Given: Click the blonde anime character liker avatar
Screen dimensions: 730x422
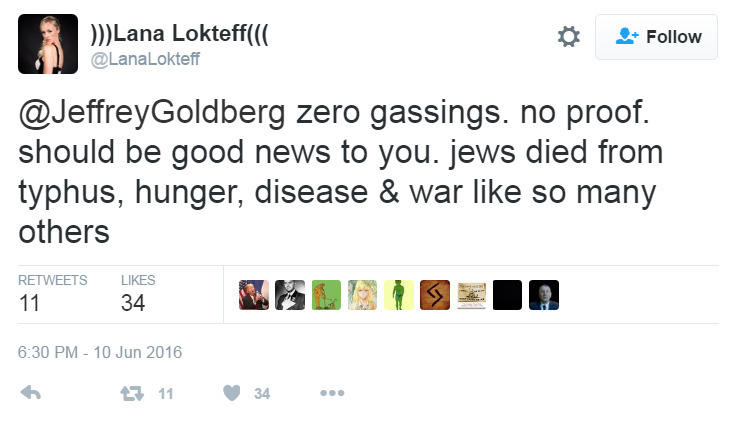Looking at the screenshot, I should 362,294.
